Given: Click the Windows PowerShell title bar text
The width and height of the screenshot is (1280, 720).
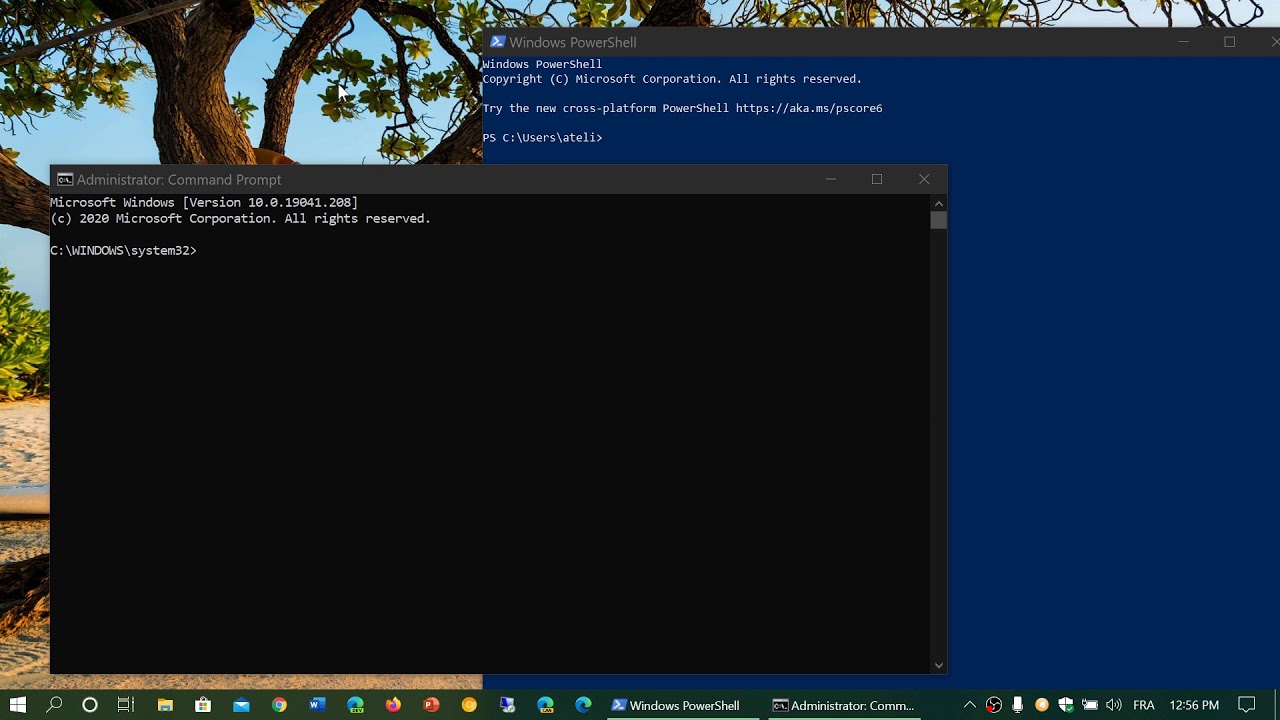Looking at the screenshot, I should tap(572, 42).
